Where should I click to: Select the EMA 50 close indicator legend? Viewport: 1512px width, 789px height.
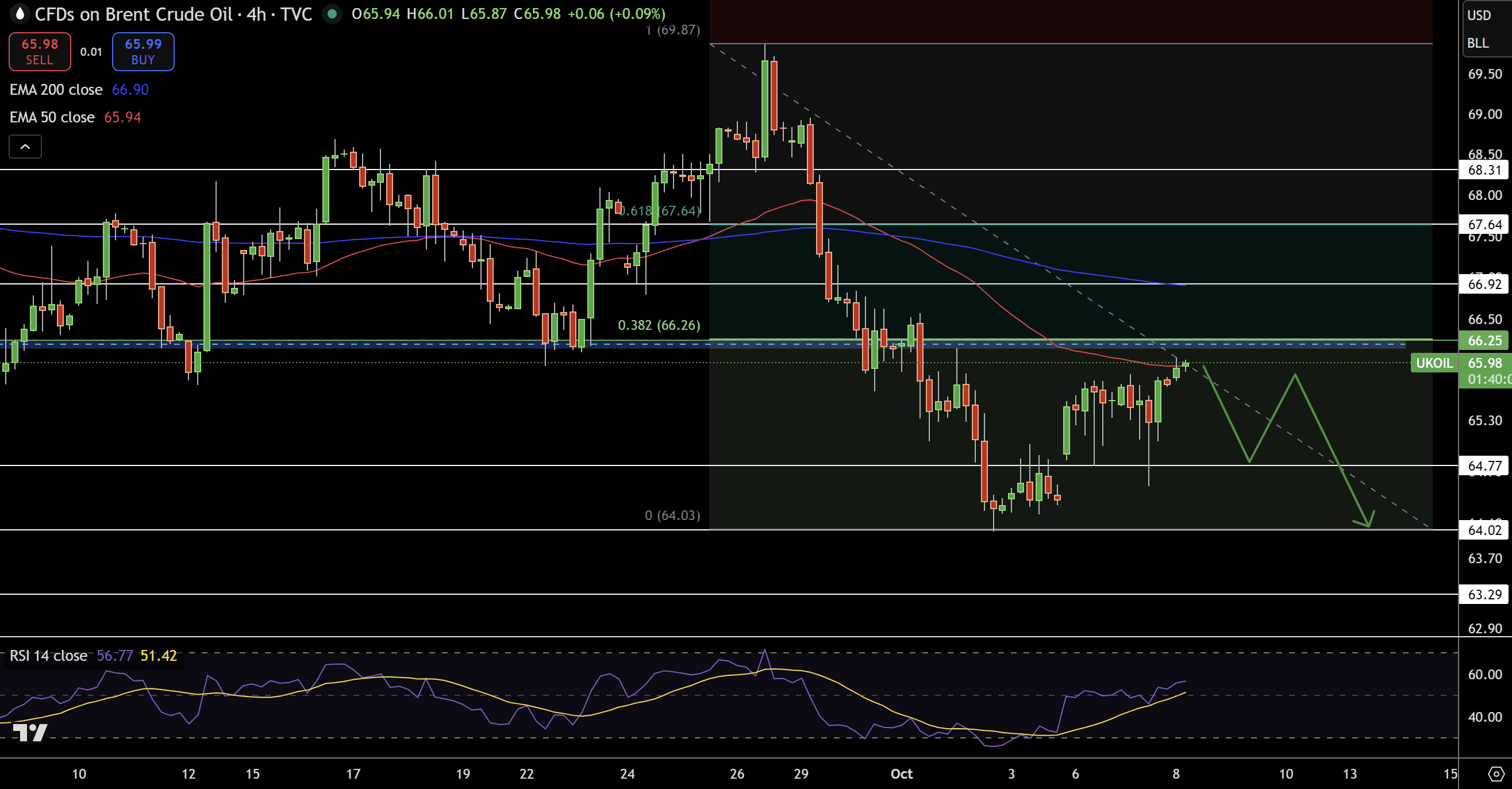coord(52,117)
